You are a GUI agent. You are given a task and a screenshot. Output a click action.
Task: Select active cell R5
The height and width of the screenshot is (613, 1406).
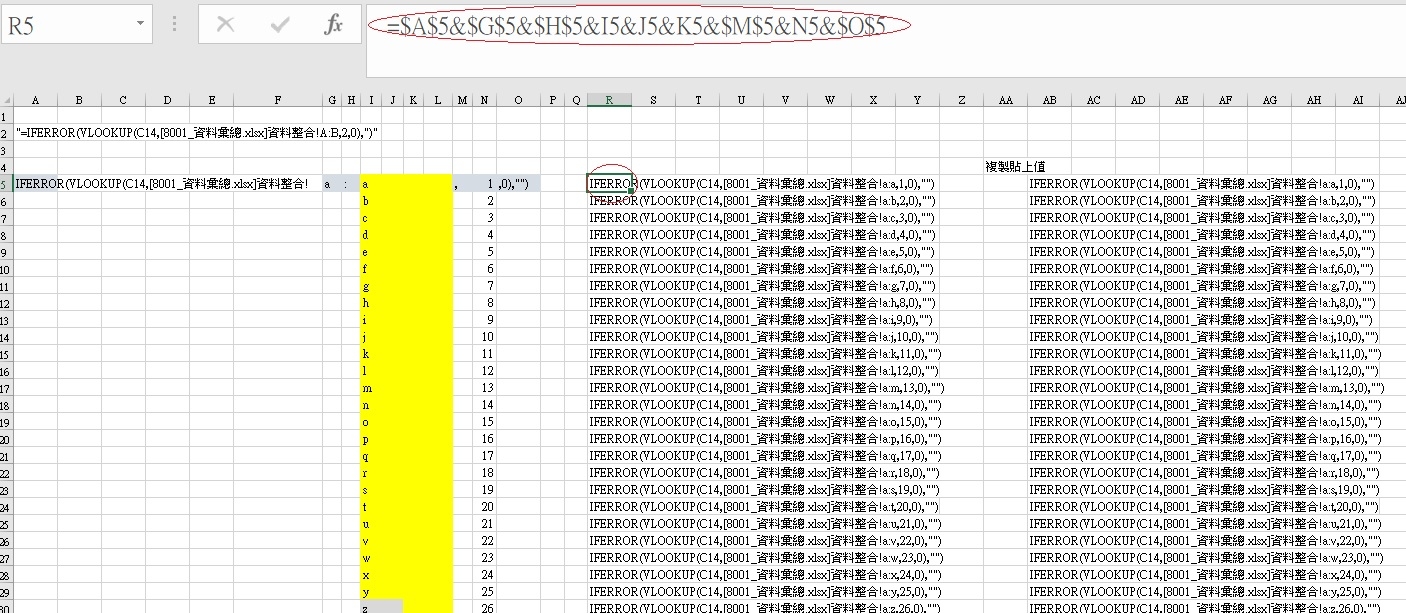pos(609,183)
